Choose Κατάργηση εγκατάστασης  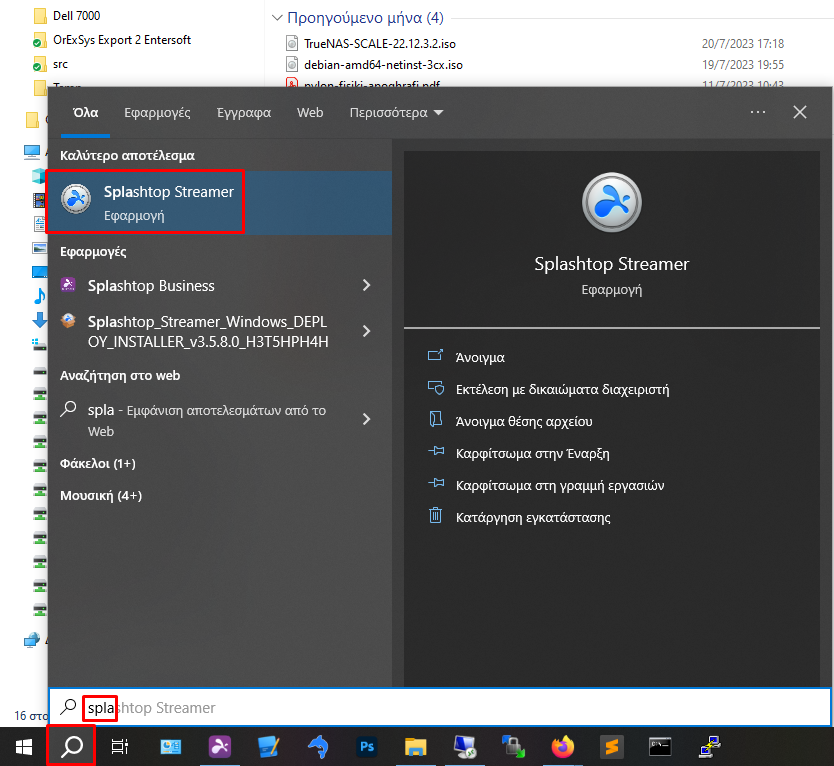[x=533, y=518]
